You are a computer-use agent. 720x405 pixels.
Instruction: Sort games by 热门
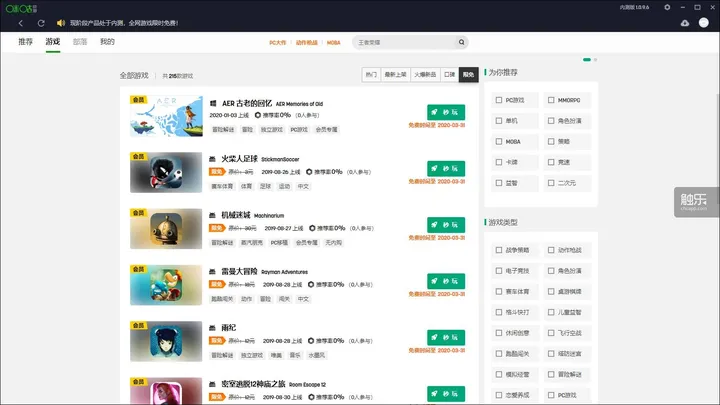click(x=371, y=74)
